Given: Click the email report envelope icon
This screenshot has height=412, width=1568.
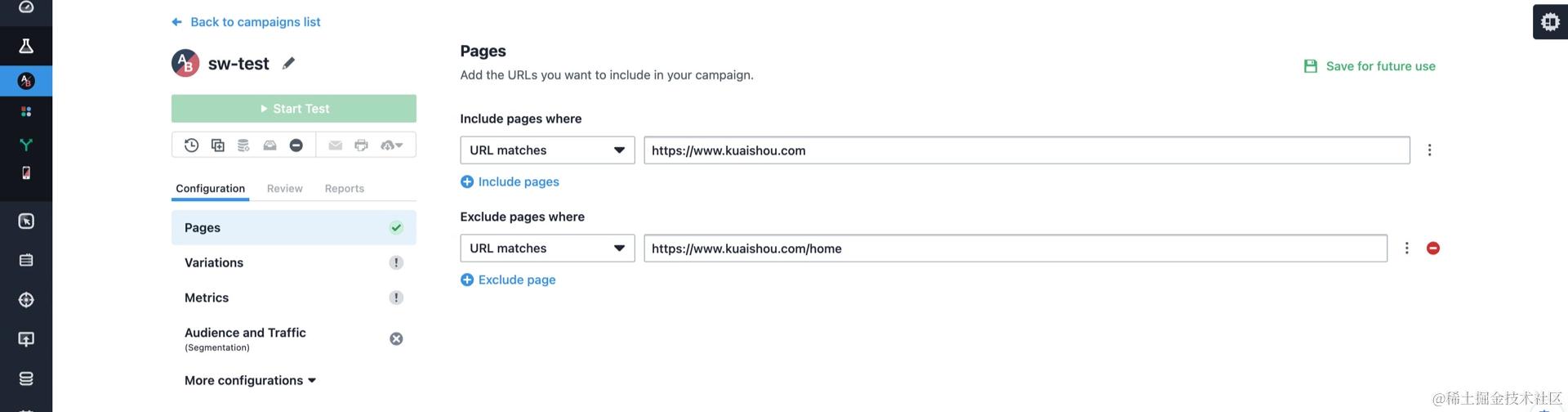Looking at the screenshot, I should tap(335, 145).
